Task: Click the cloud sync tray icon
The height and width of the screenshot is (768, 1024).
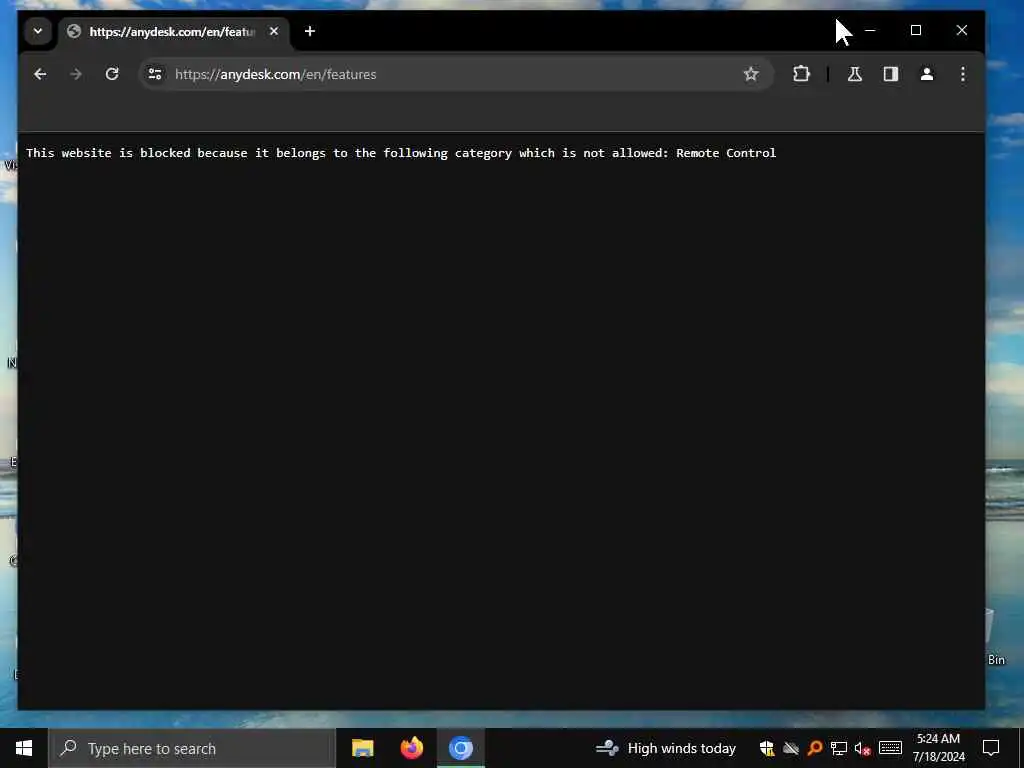Action: pyautogui.click(x=791, y=748)
